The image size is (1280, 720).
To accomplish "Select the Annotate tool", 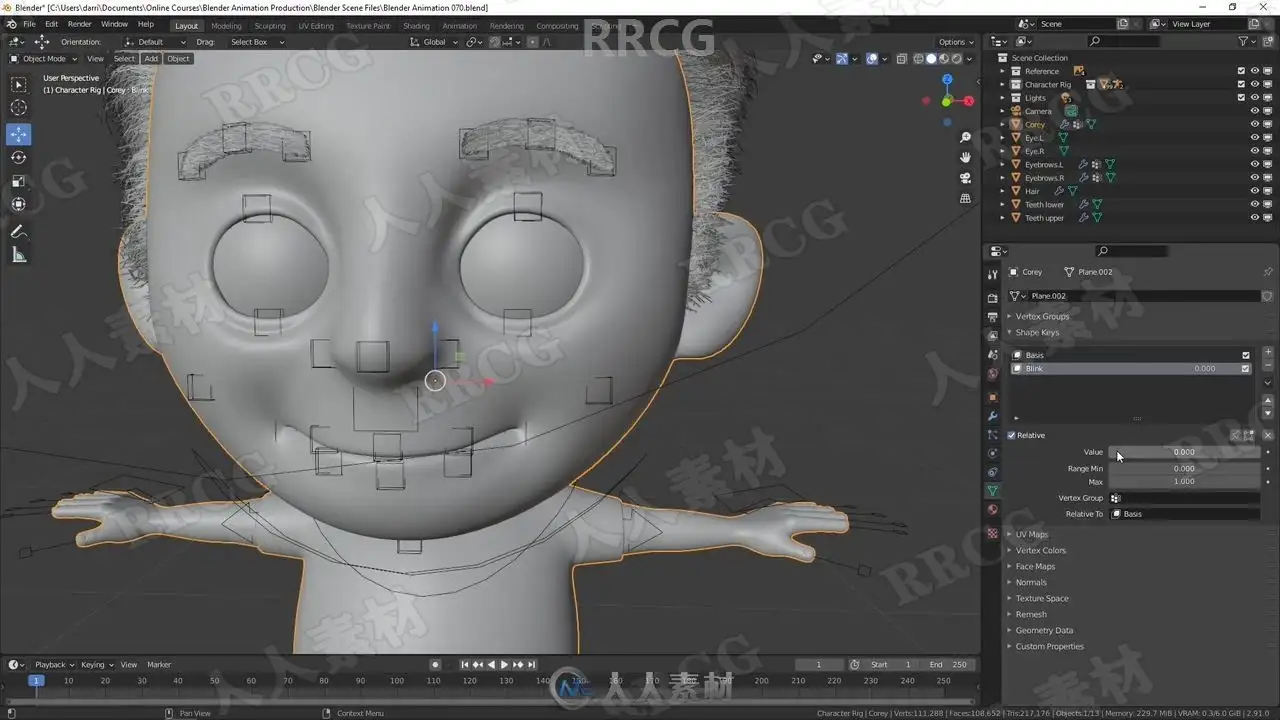I will coord(19,232).
